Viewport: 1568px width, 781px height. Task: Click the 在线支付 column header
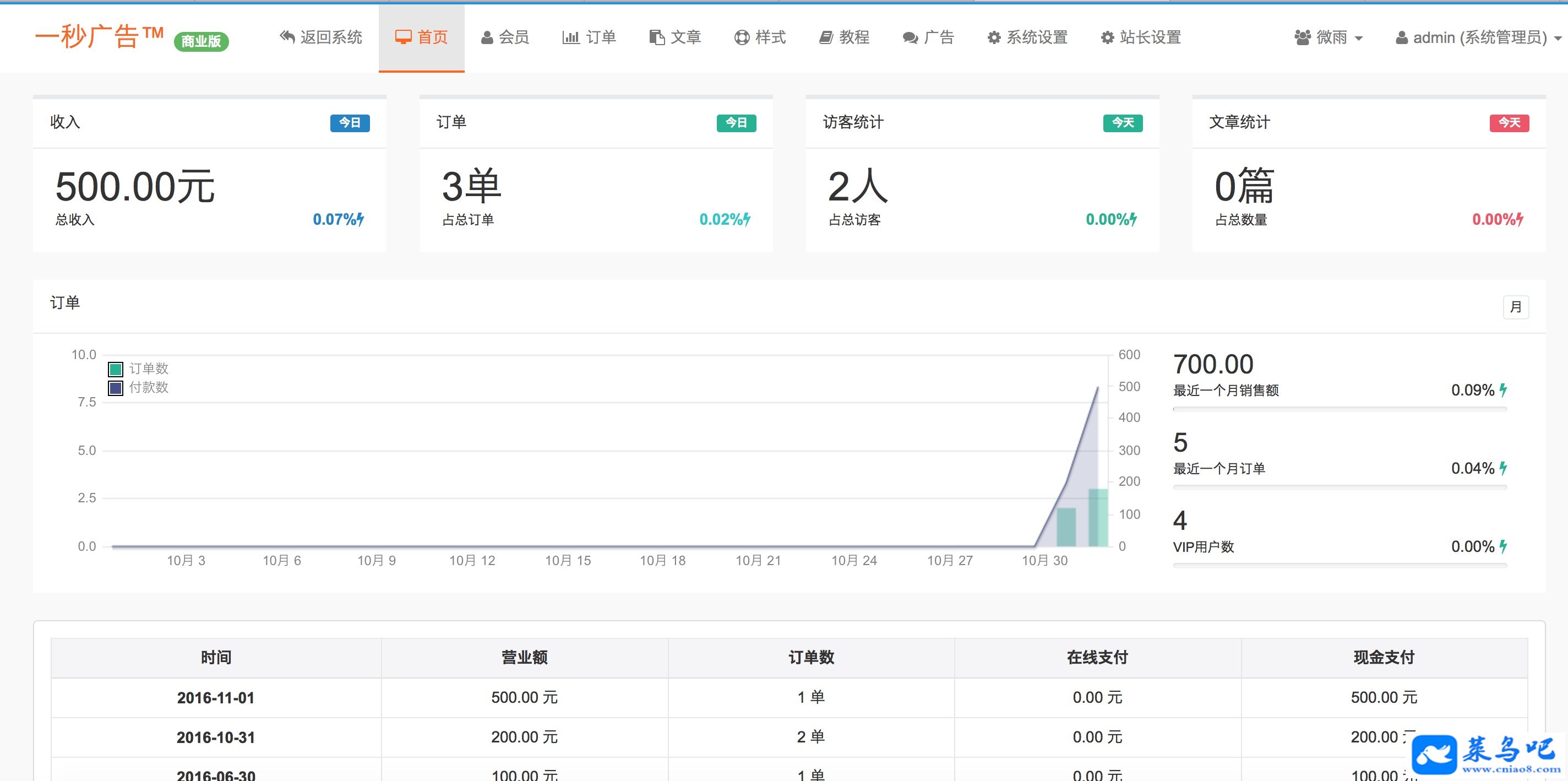pyautogui.click(x=1097, y=658)
